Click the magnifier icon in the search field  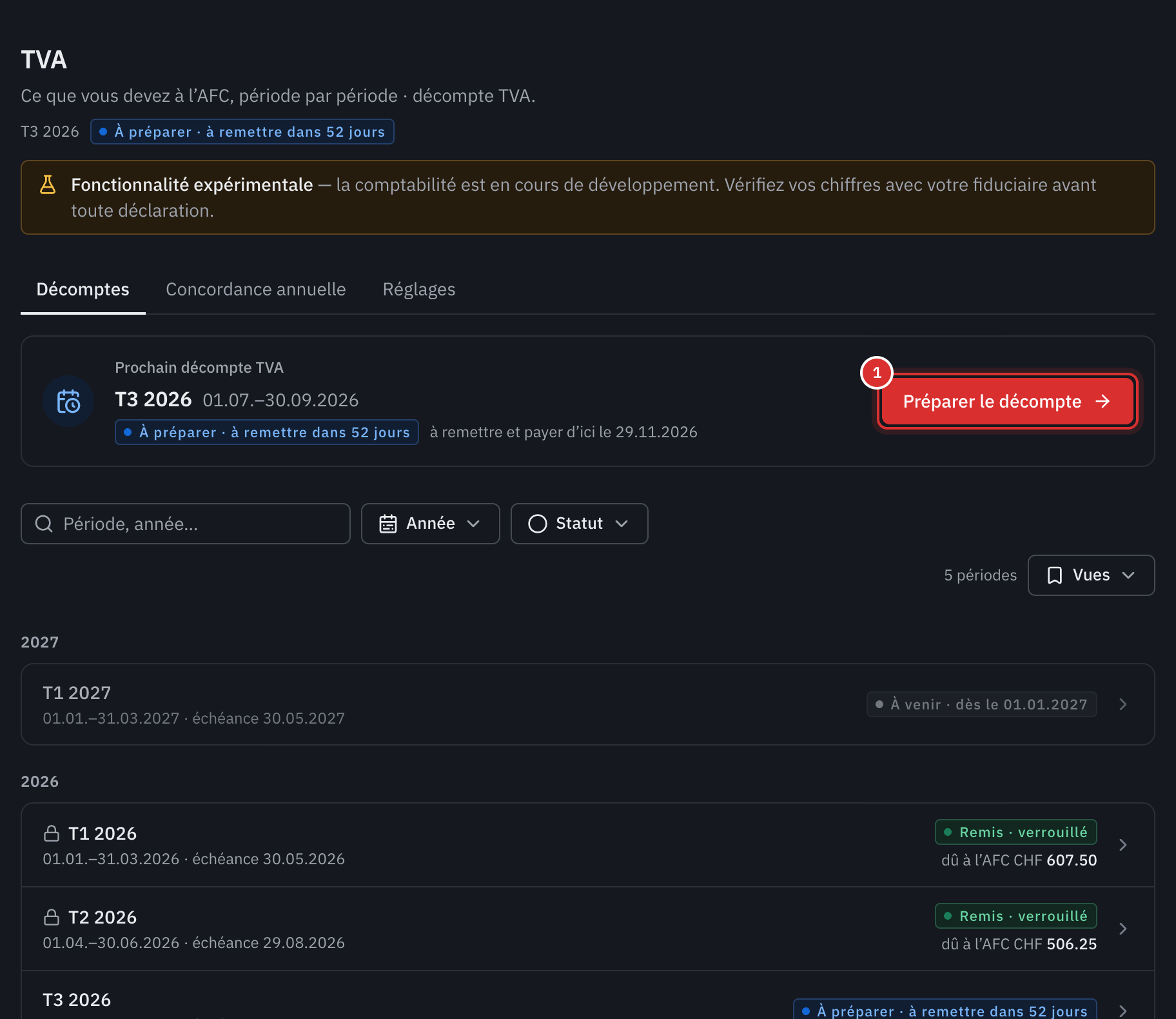point(44,524)
